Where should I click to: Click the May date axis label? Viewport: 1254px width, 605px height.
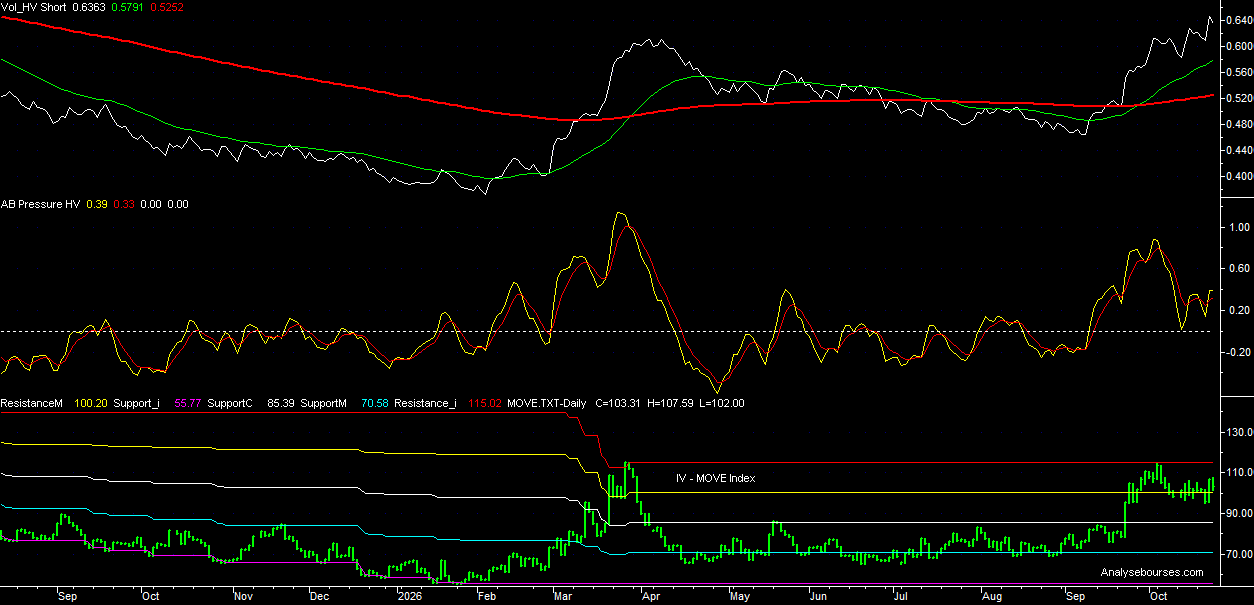[739, 595]
